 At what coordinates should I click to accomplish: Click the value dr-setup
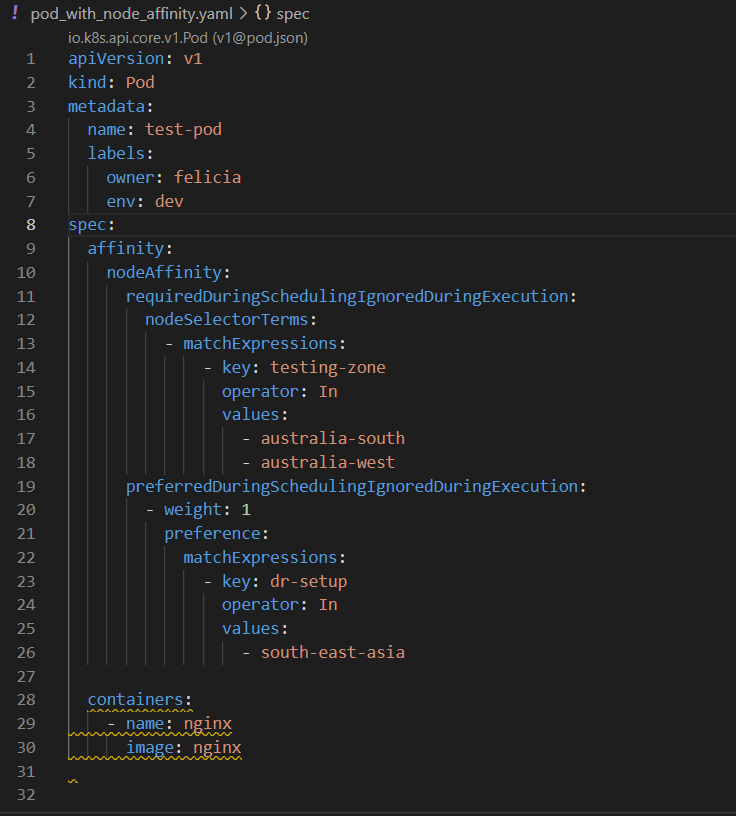(309, 581)
